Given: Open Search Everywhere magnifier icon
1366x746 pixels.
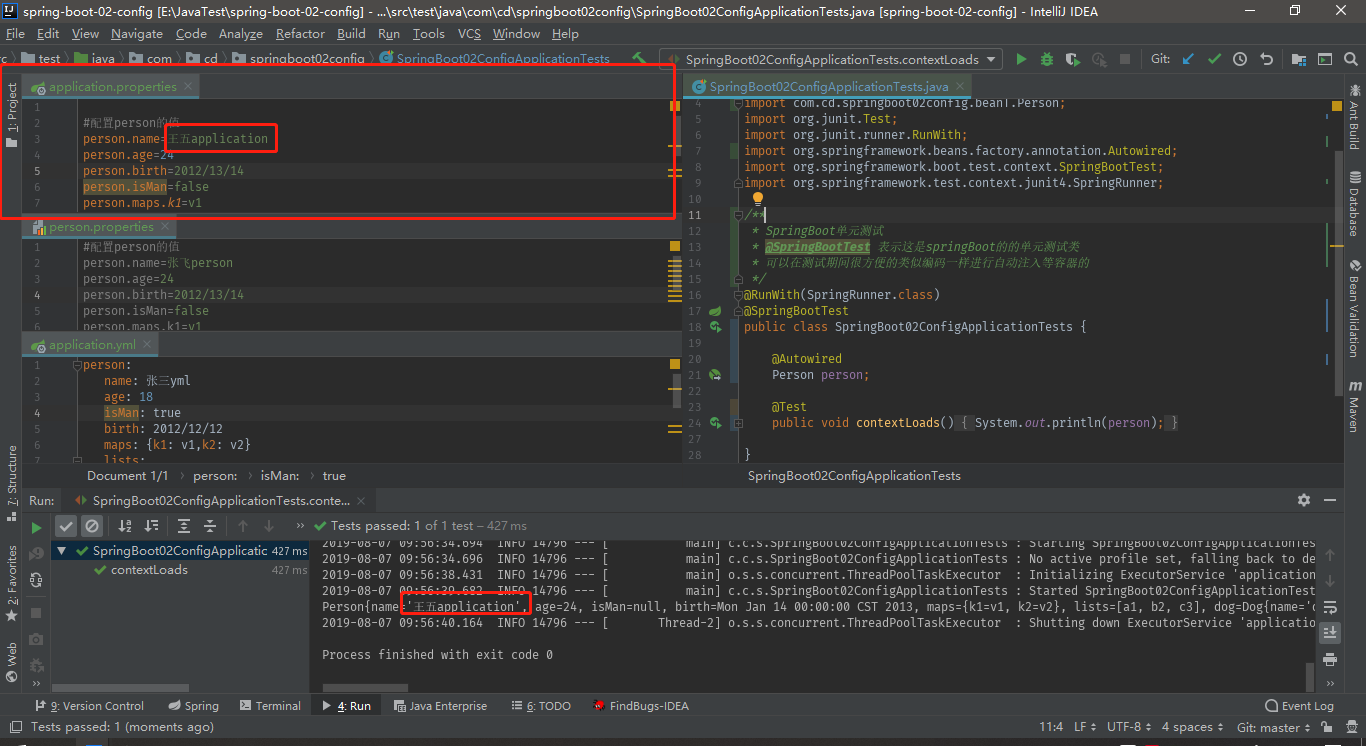Looking at the screenshot, I should [x=1351, y=59].
